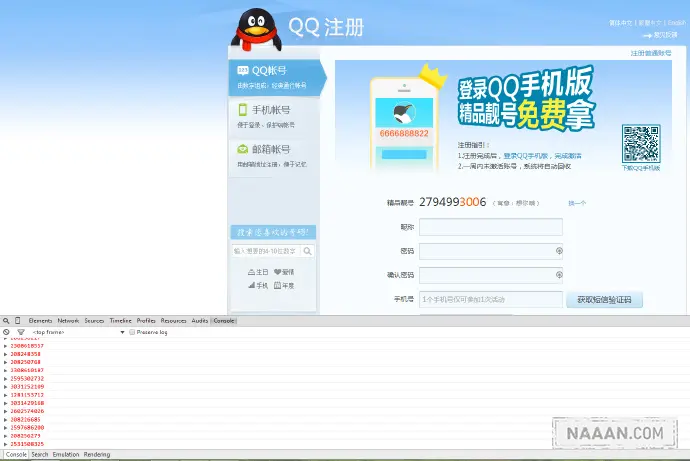Toggle DevTools device mode icon
The image size is (690, 461).
tap(18, 321)
